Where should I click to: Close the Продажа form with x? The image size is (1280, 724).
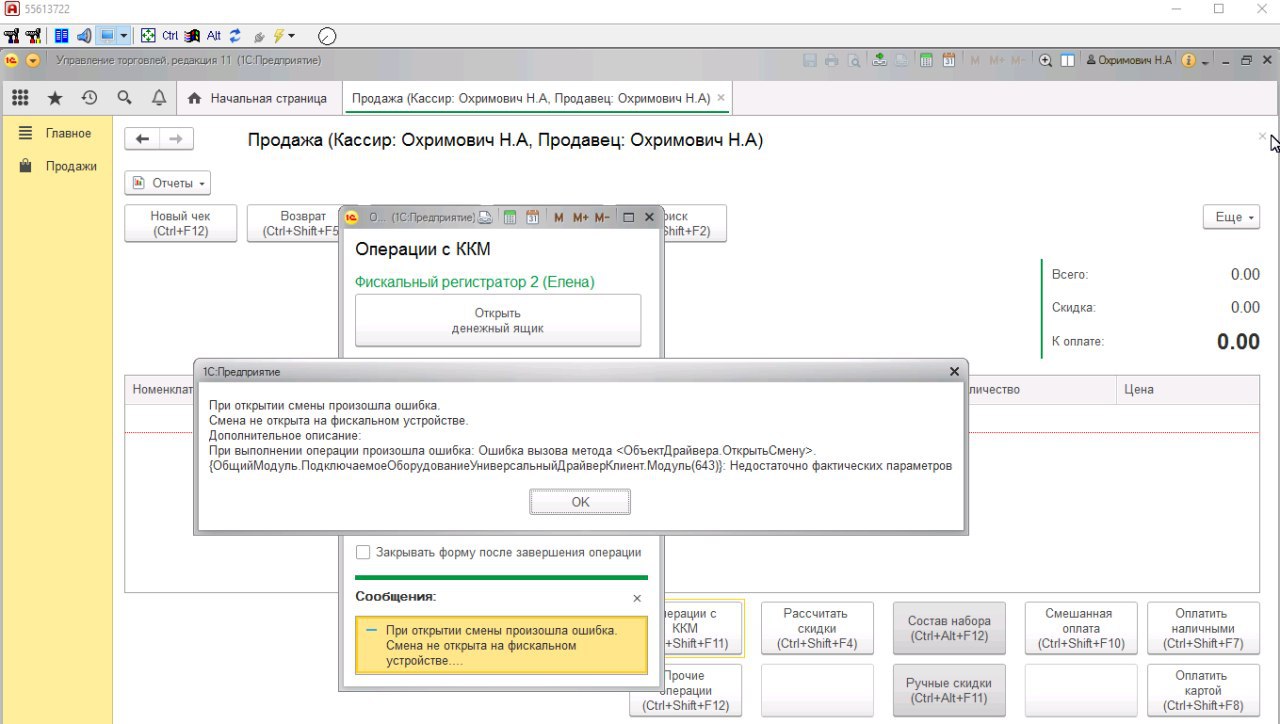click(x=1262, y=136)
